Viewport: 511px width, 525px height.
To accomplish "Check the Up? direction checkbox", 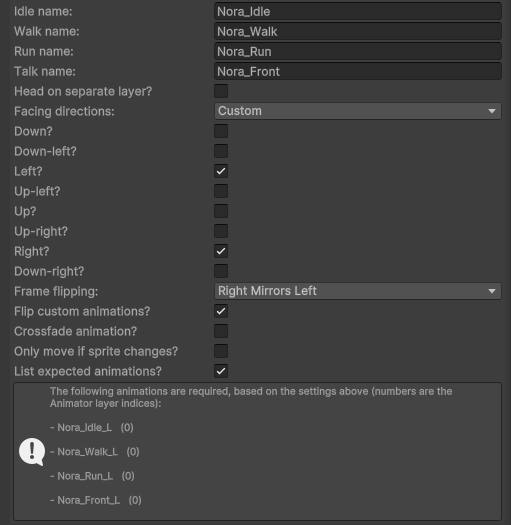I will (x=221, y=211).
